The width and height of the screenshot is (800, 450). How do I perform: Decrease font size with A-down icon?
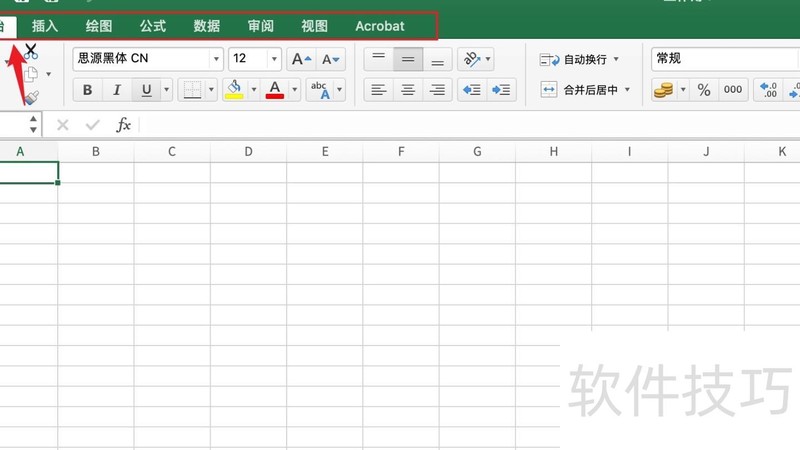331,59
